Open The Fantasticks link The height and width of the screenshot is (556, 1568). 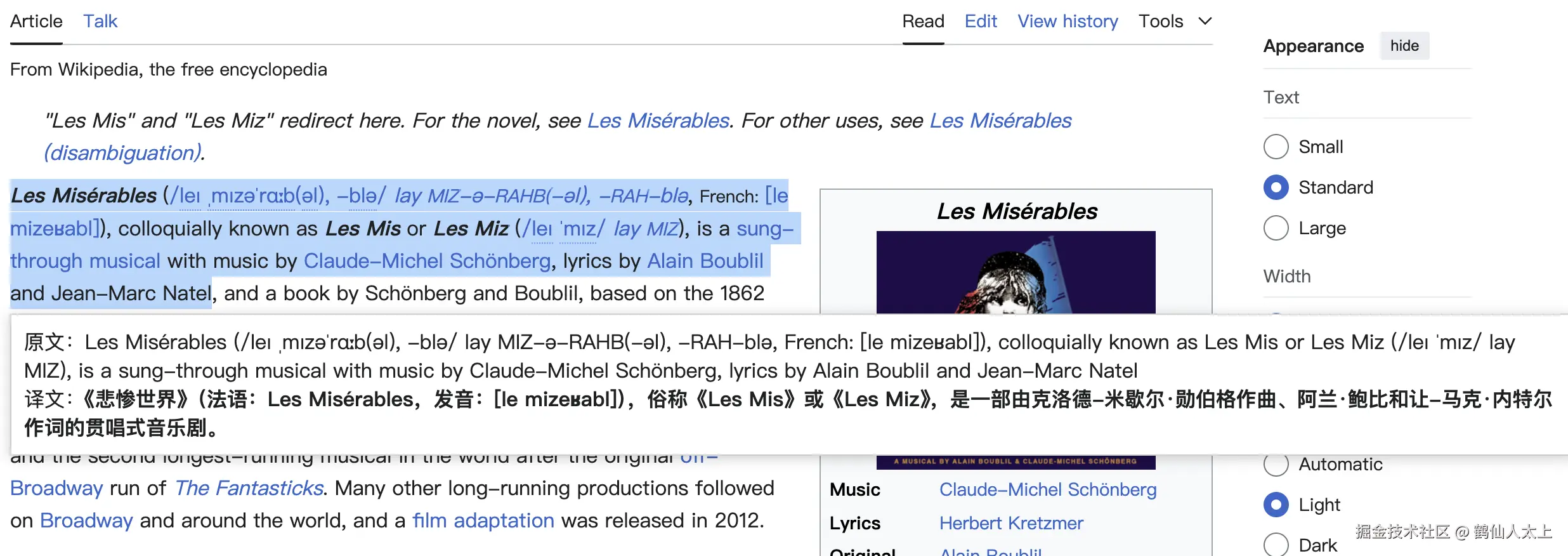tap(249, 488)
